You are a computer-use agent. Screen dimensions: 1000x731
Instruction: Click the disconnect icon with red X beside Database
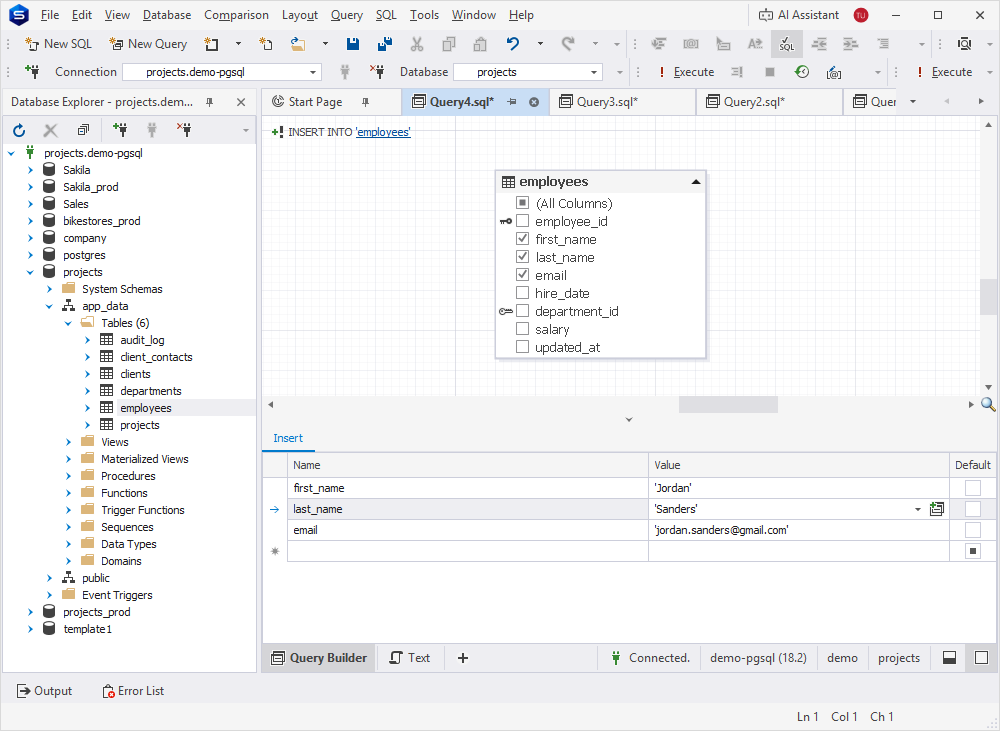[x=377, y=72]
